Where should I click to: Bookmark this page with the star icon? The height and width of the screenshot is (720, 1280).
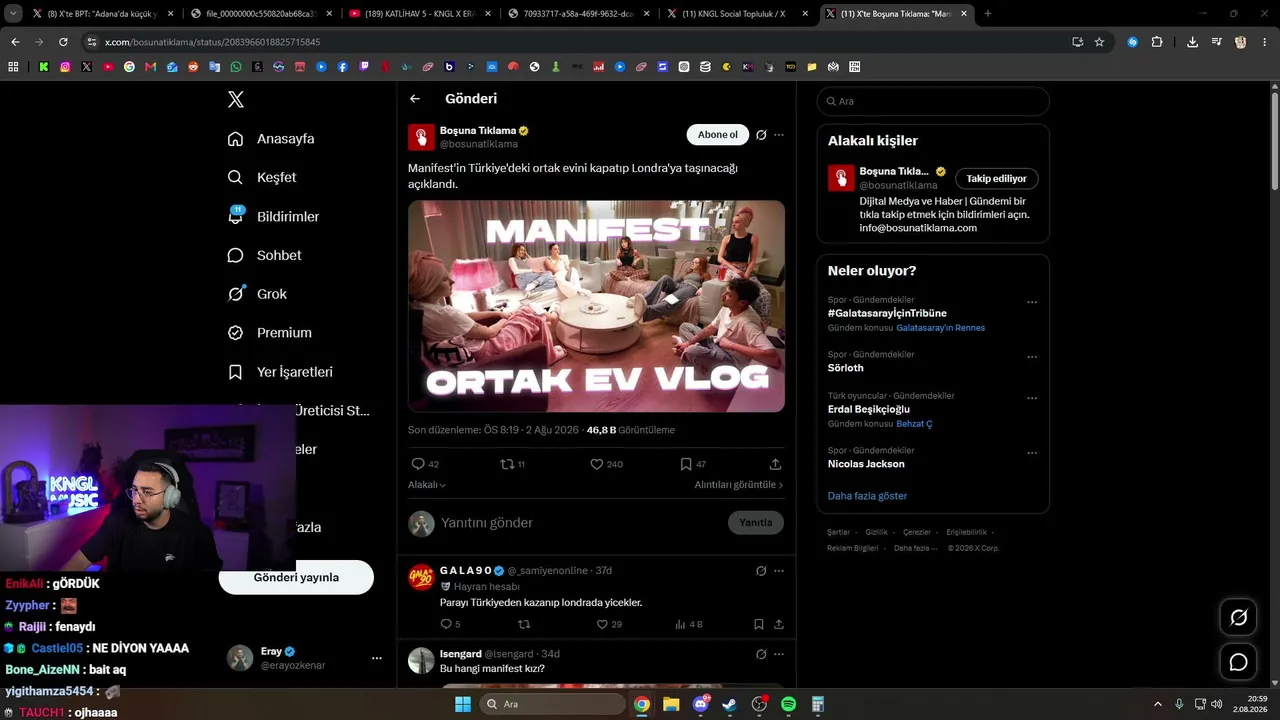pyautogui.click(x=1099, y=42)
